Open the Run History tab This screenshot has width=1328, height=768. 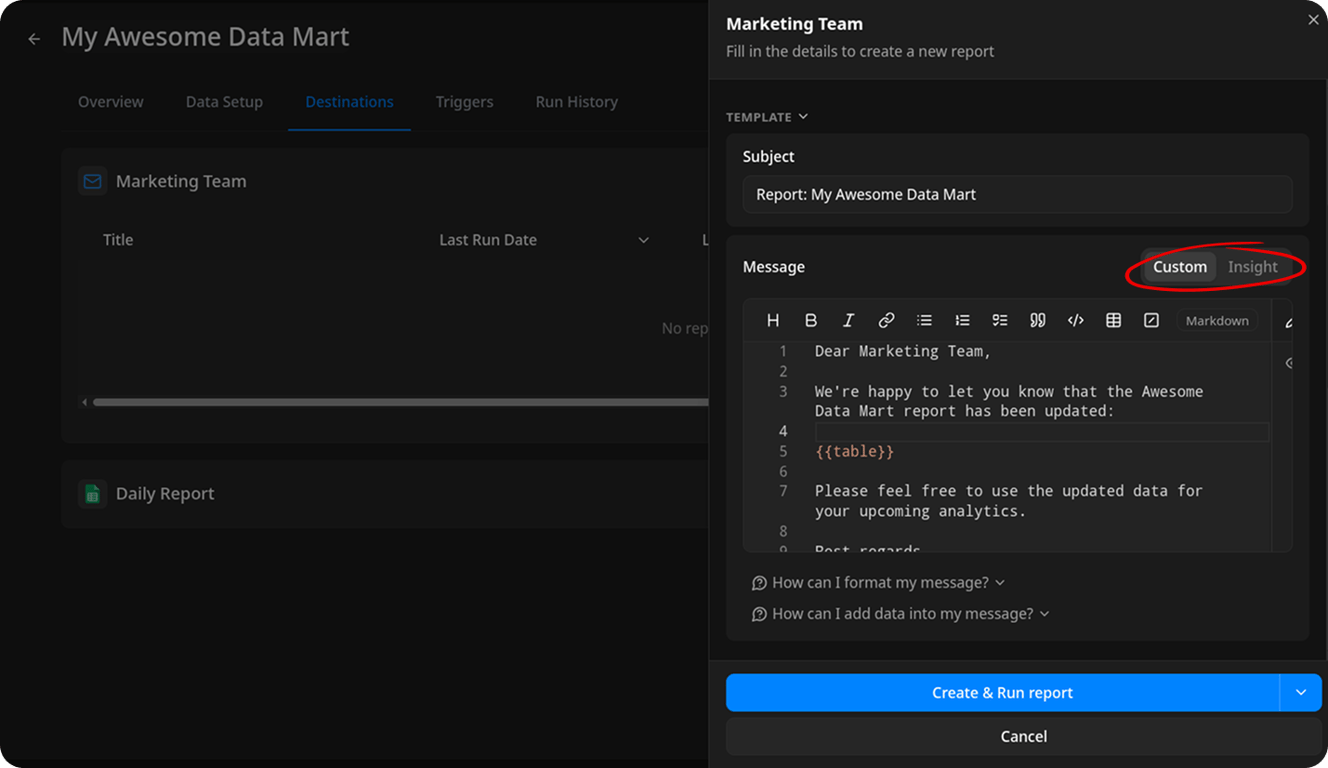click(576, 102)
